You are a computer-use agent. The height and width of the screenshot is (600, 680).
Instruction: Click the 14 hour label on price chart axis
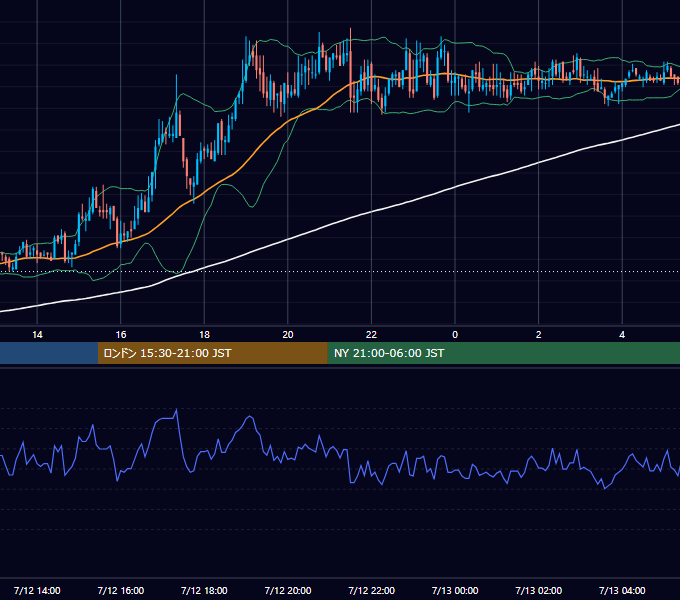click(x=37, y=335)
